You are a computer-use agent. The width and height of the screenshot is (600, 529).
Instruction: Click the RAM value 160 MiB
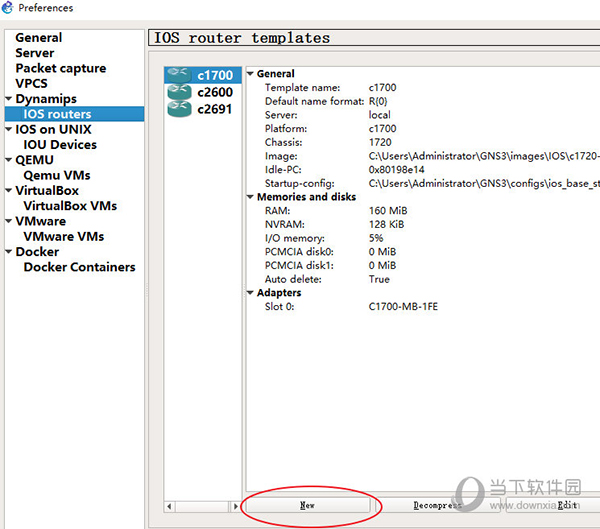click(x=388, y=211)
